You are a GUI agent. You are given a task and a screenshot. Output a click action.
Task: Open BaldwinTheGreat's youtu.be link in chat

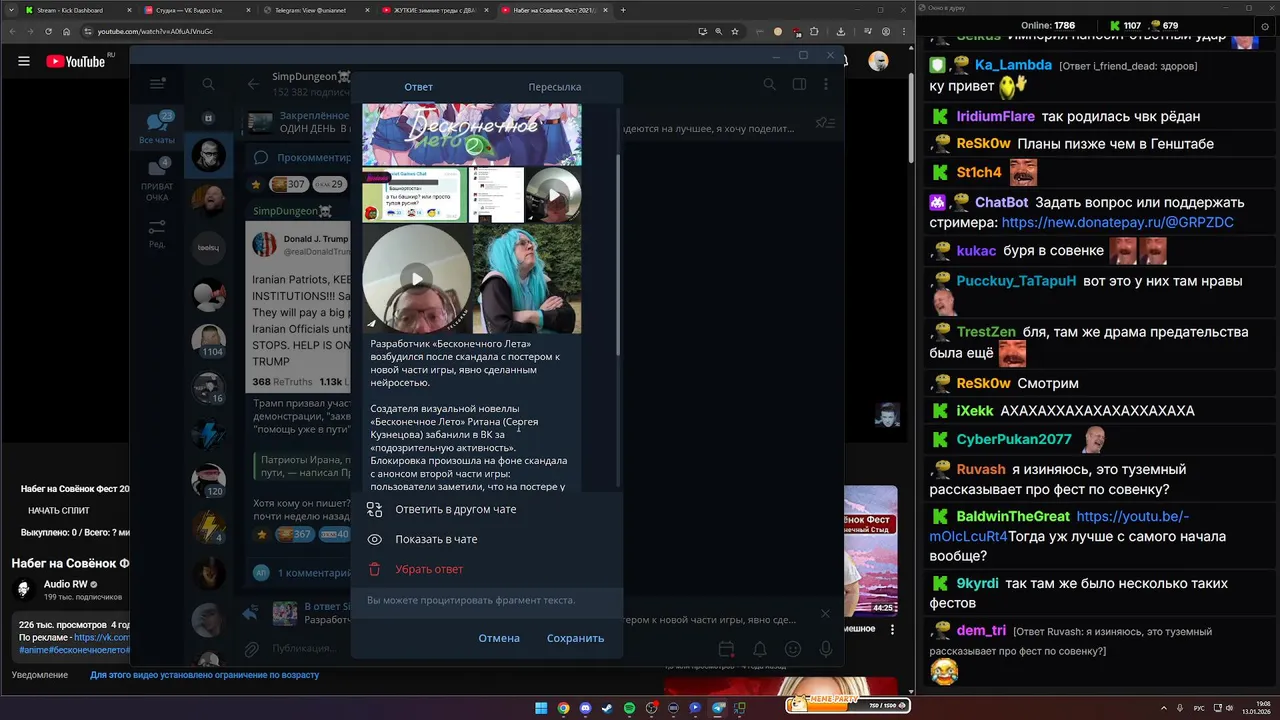[1066, 526]
